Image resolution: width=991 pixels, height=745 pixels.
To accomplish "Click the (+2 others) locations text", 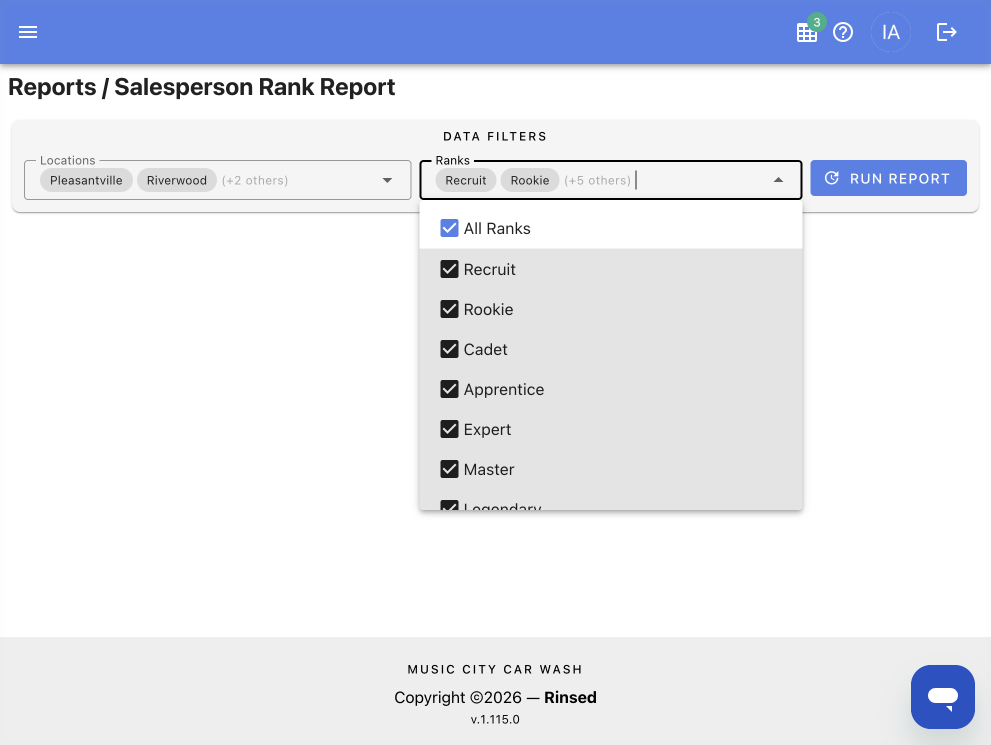I will 255,181.
